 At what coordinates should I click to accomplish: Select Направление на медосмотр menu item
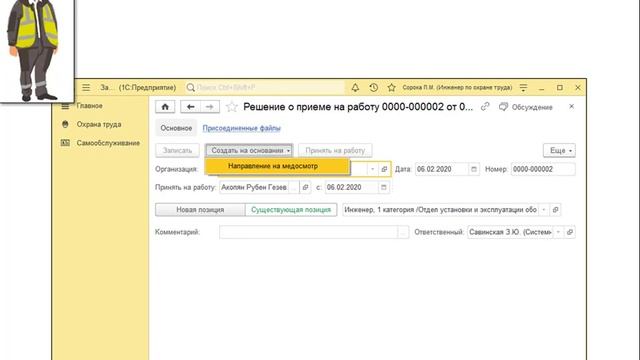[x=278, y=166]
